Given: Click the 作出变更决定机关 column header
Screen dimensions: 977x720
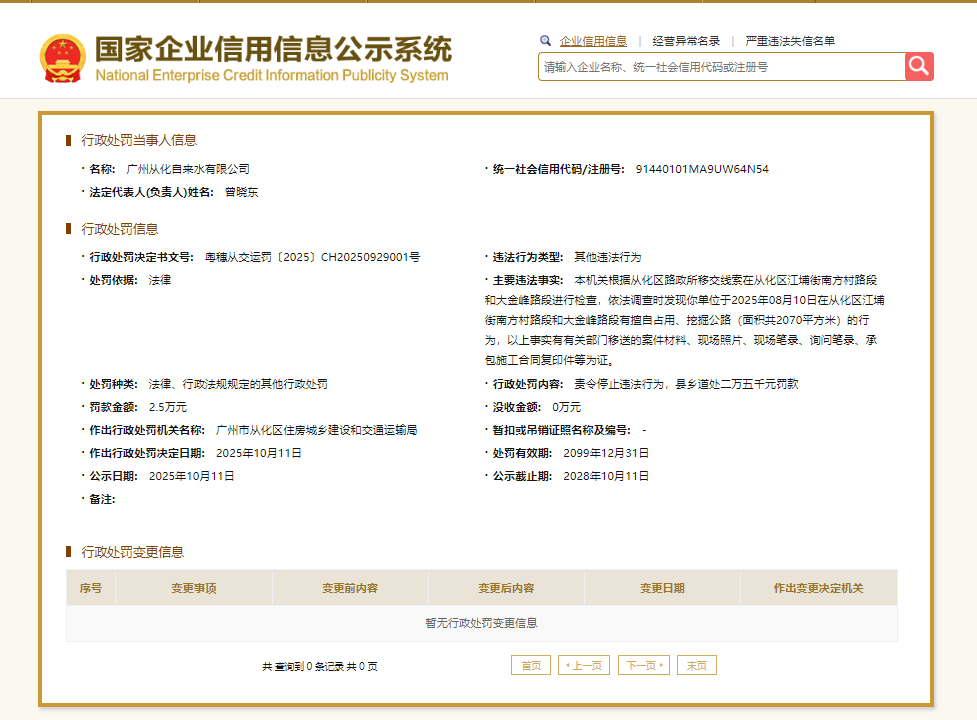Looking at the screenshot, I should 818,588.
